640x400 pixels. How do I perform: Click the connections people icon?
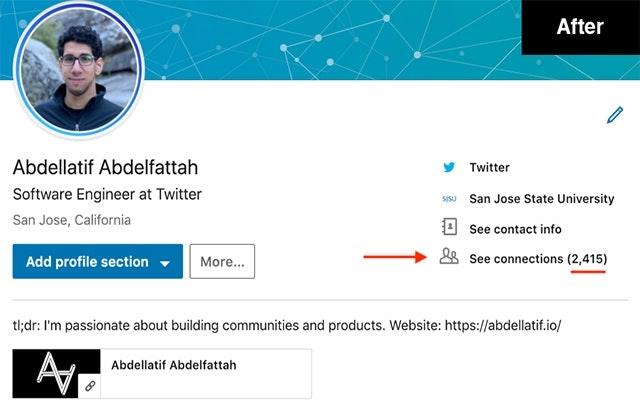click(449, 257)
